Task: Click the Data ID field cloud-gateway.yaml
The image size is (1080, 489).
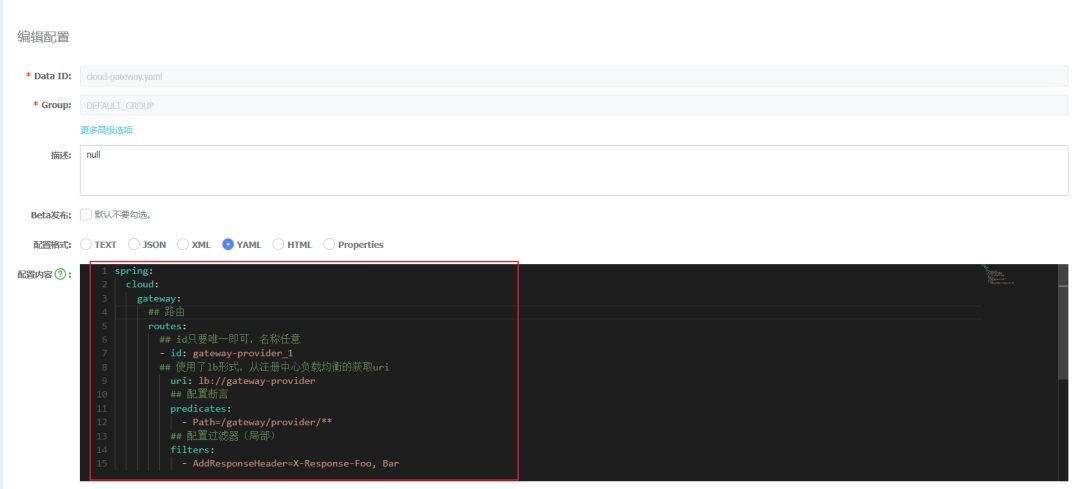Action: click(x=573, y=76)
